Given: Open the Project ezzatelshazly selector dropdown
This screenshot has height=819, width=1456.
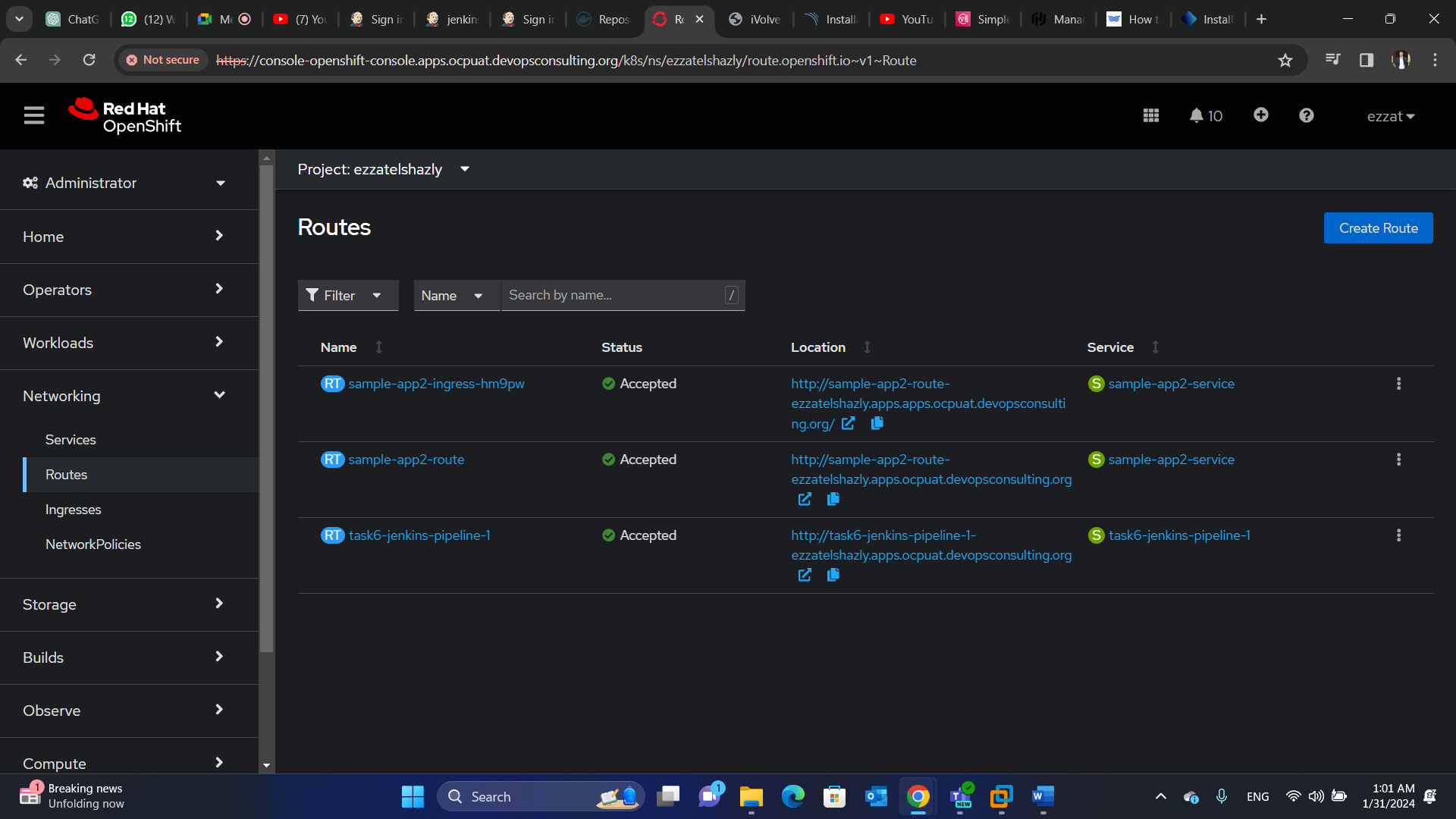Looking at the screenshot, I should click(x=383, y=169).
